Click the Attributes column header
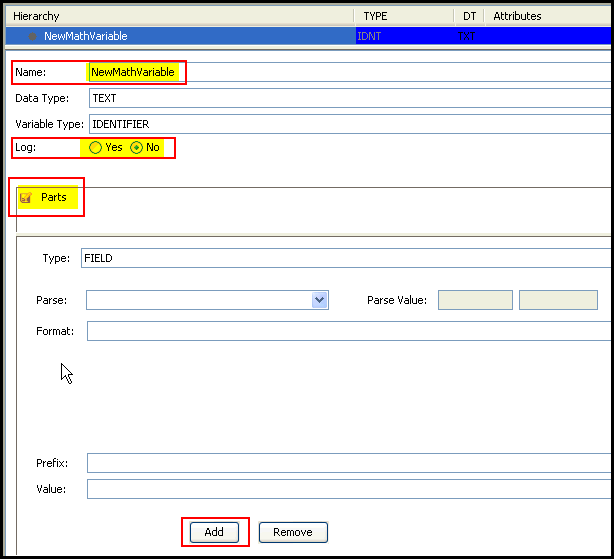The height and width of the screenshot is (559, 614). point(548,16)
